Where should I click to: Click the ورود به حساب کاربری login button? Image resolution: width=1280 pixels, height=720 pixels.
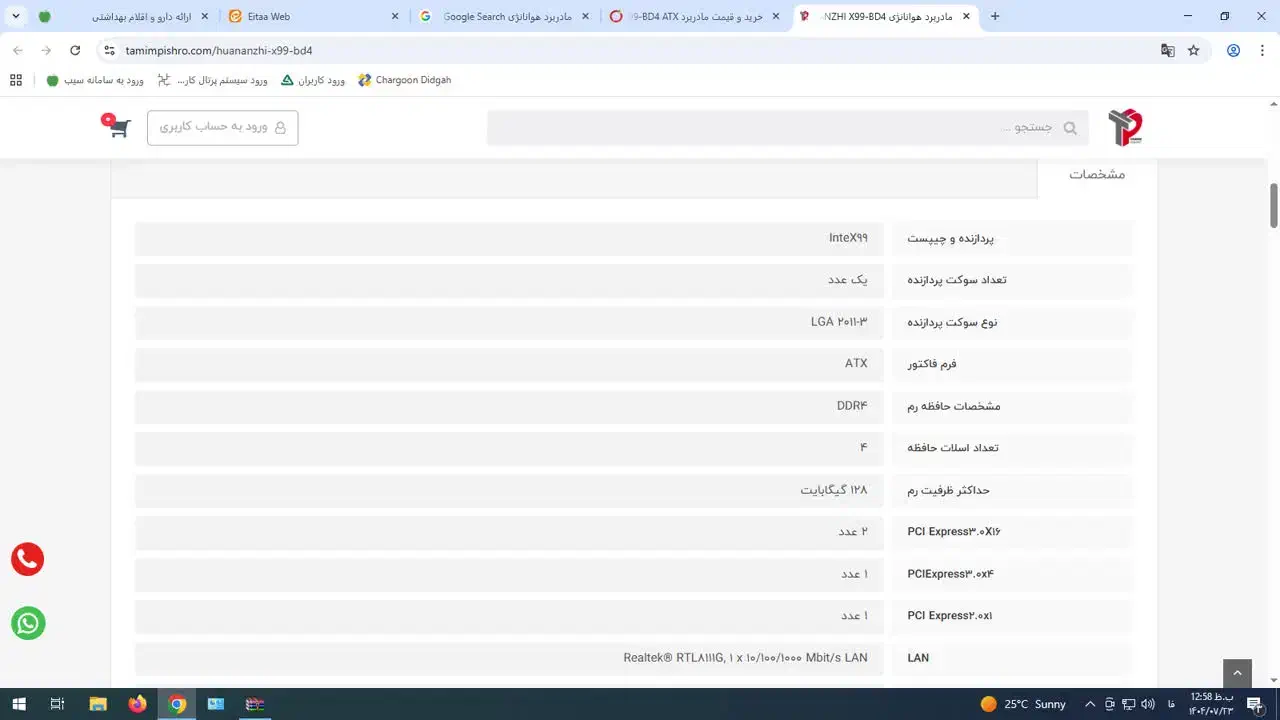(x=222, y=127)
